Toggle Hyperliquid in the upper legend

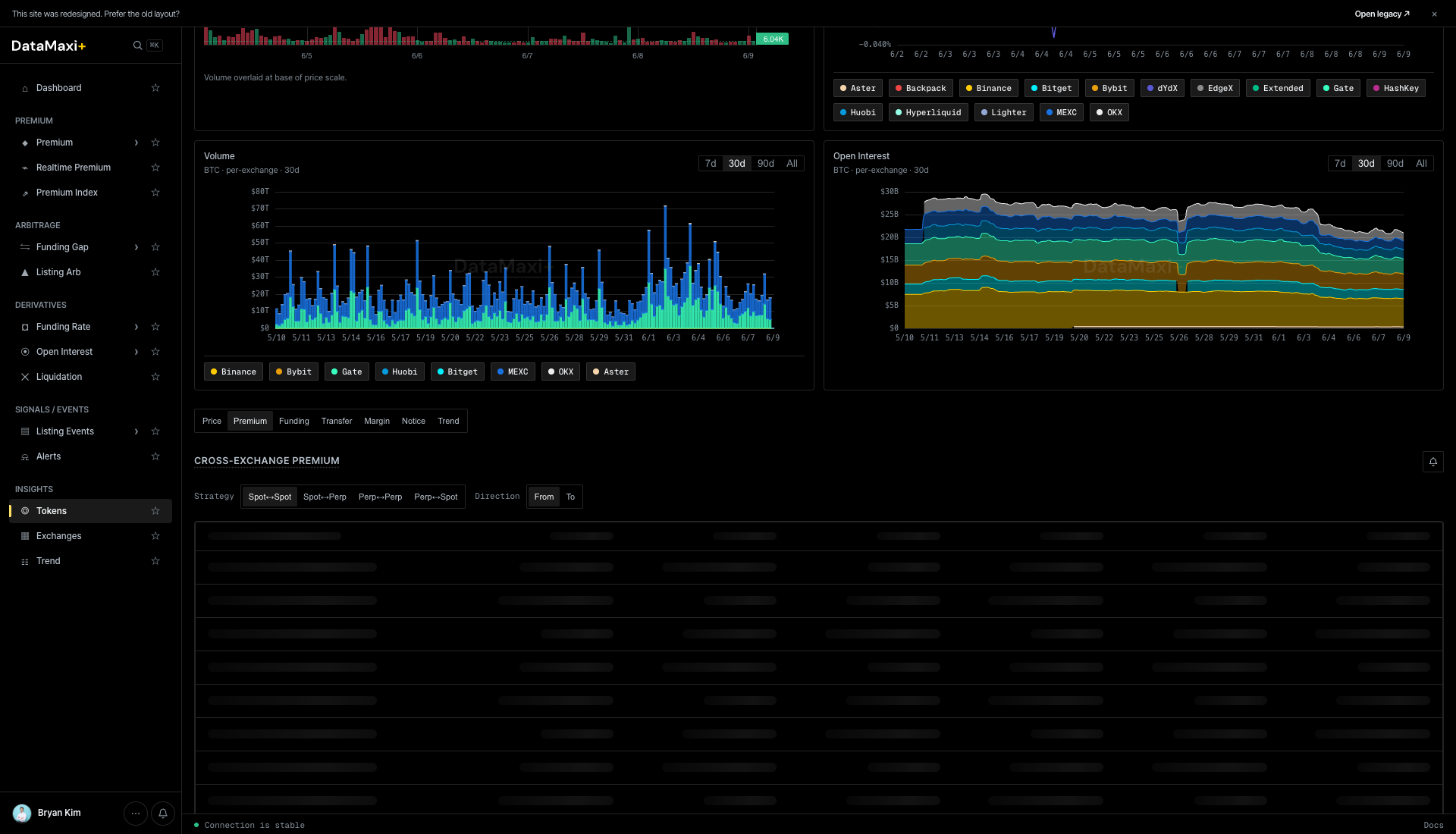(928, 112)
